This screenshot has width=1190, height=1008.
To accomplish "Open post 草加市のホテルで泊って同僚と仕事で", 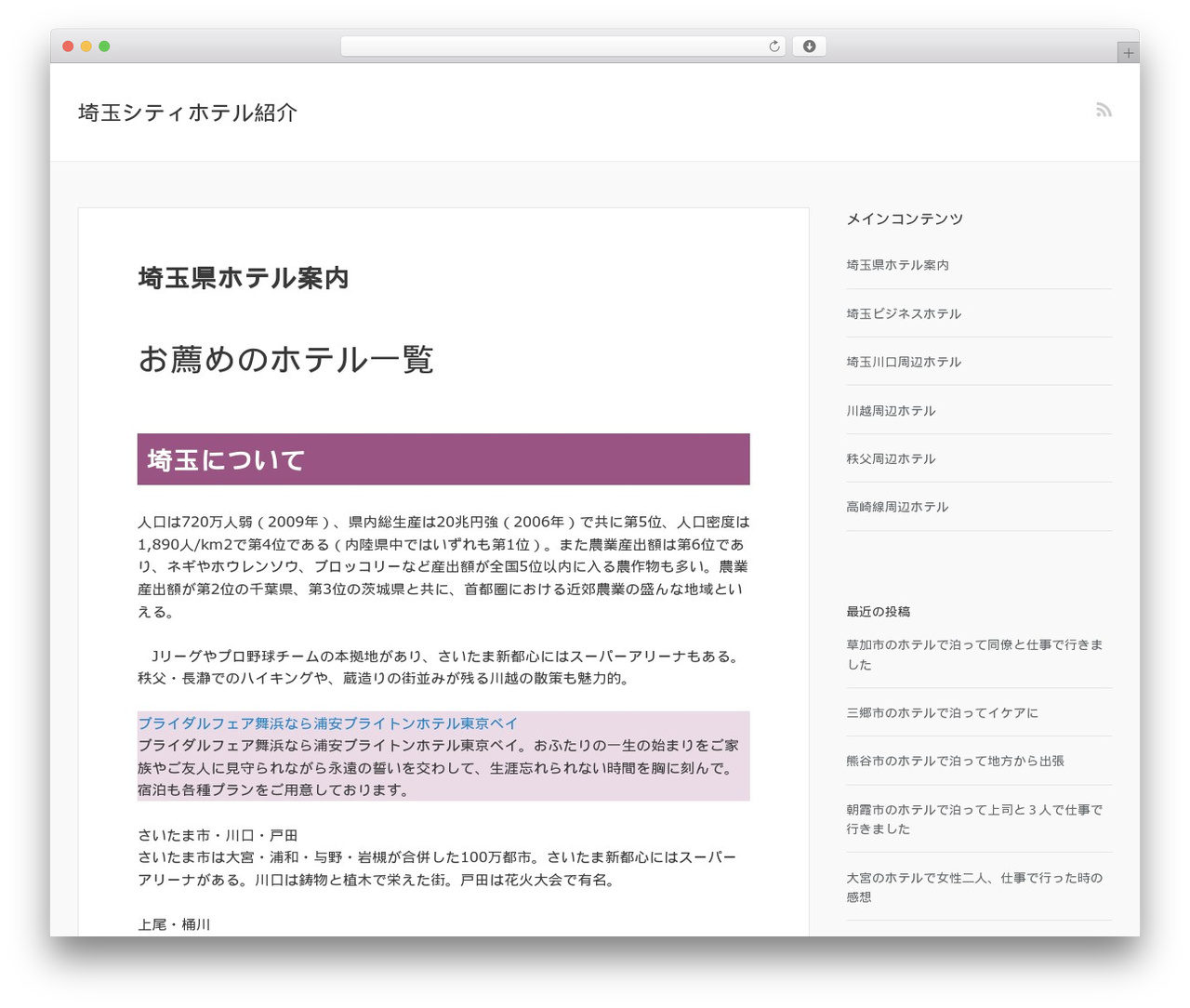I will 974,655.
